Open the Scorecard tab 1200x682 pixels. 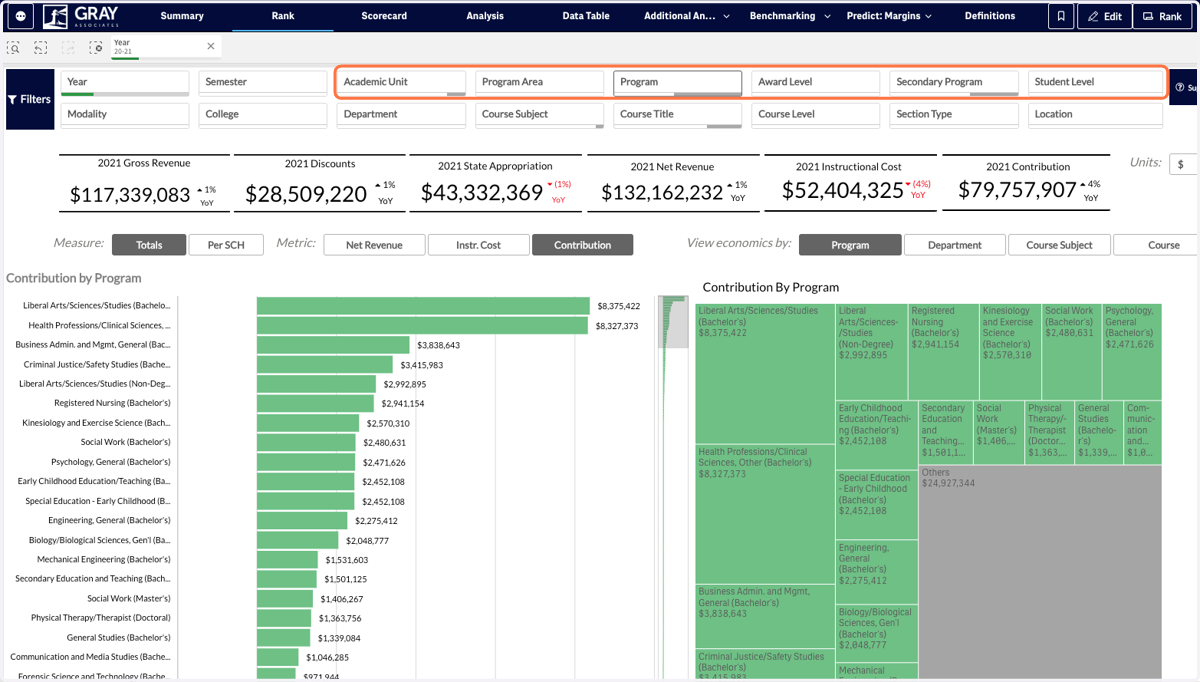[x=384, y=16]
